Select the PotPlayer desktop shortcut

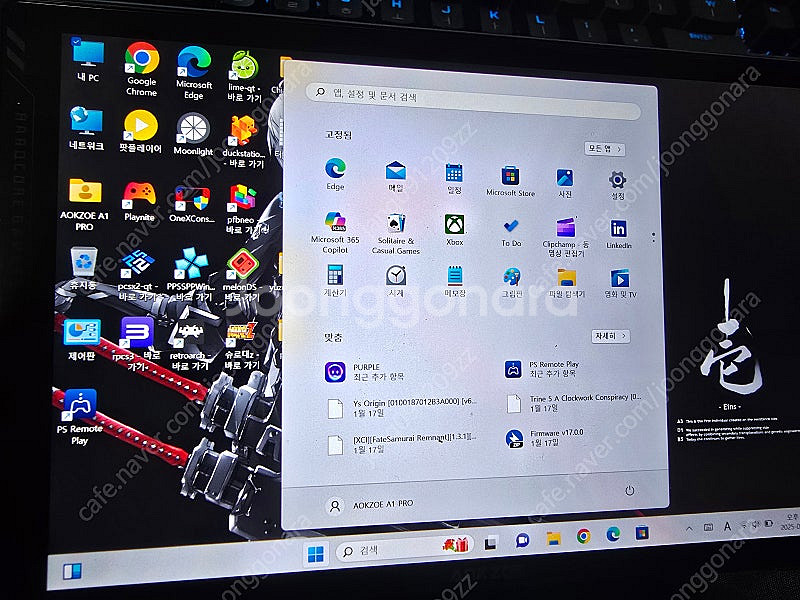[140, 132]
